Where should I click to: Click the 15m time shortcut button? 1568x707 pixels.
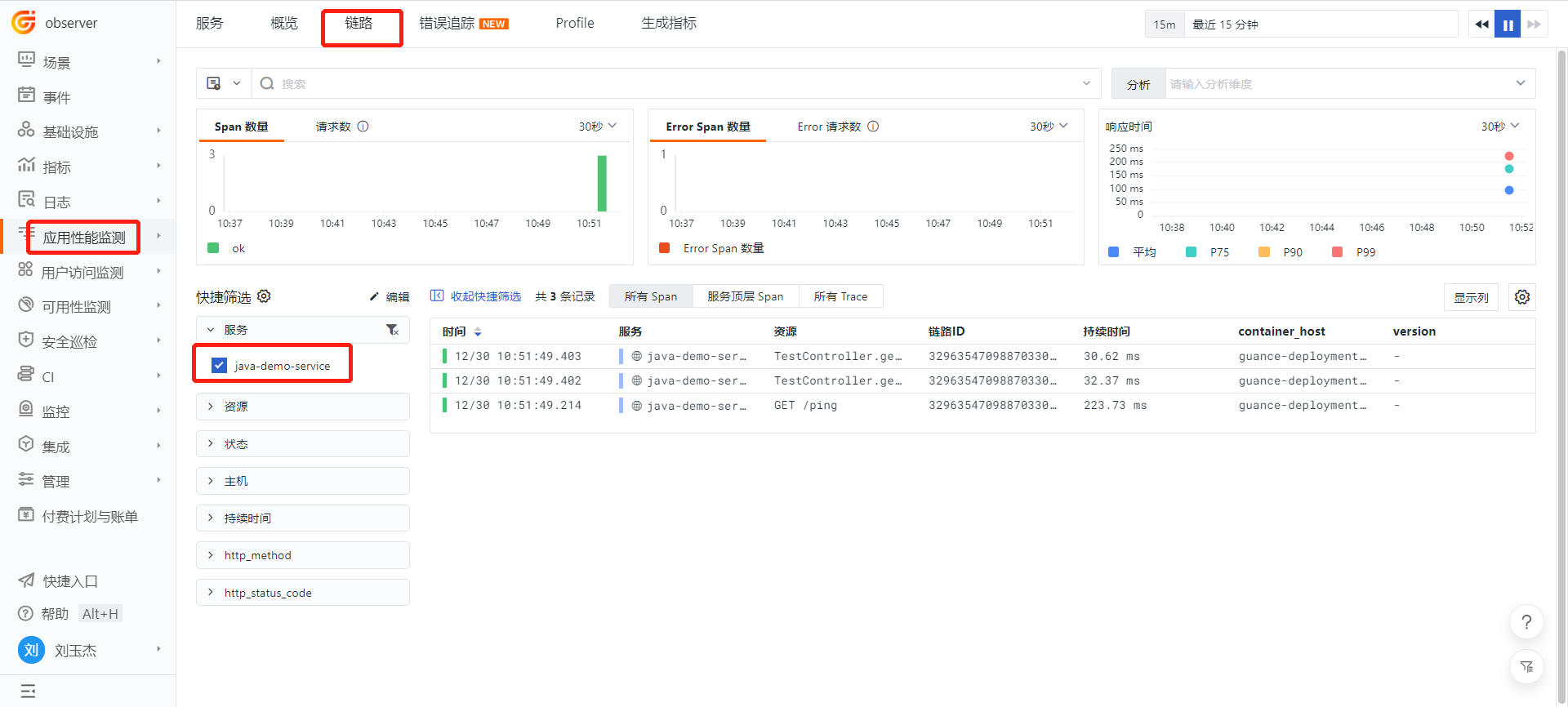click(x=1165, y=24)
